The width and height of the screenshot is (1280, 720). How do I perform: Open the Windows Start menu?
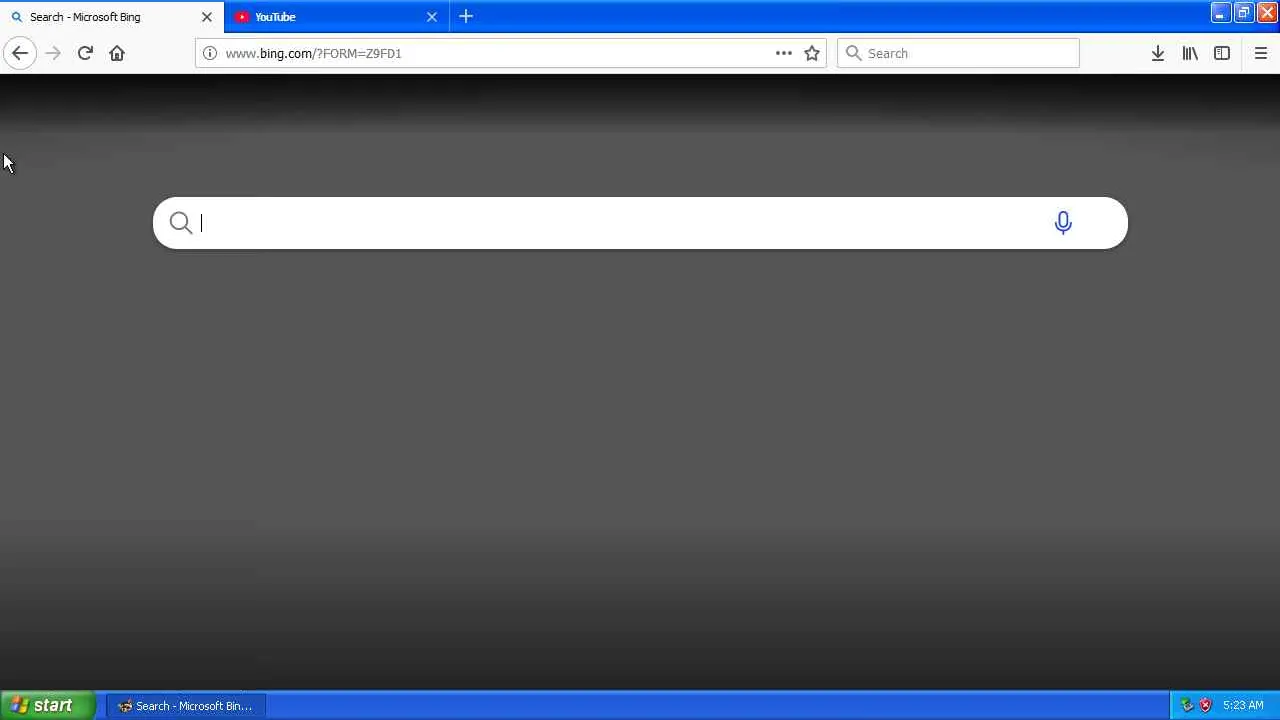click(x=48, y=706)
